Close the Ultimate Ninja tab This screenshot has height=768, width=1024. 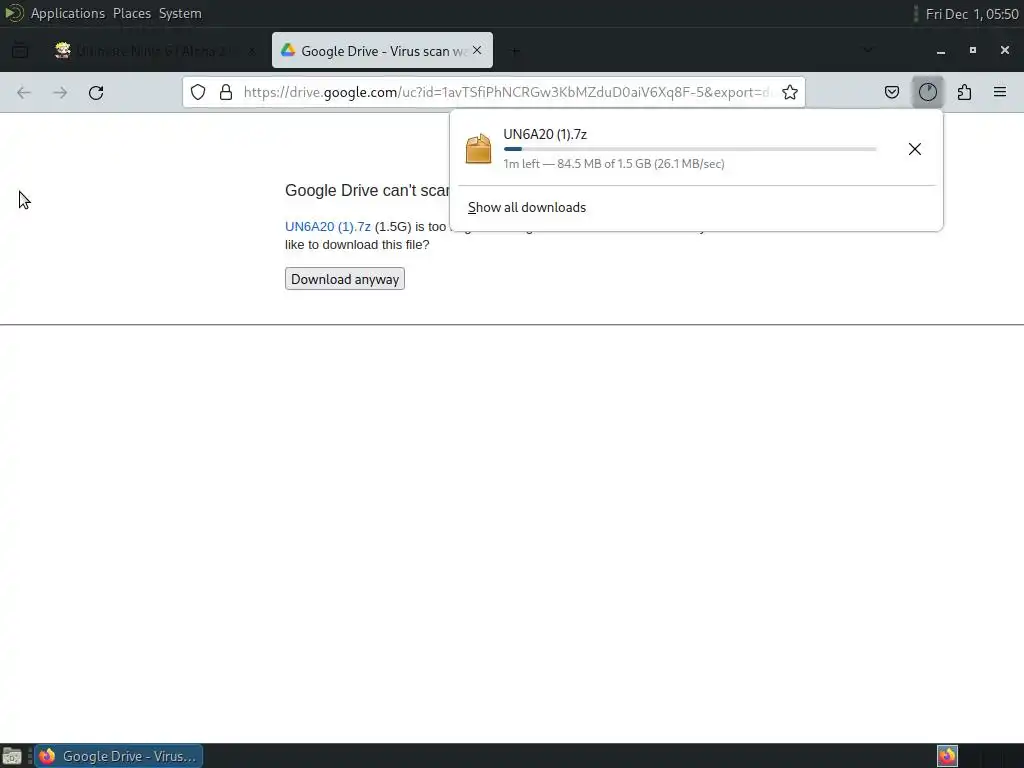252,51
